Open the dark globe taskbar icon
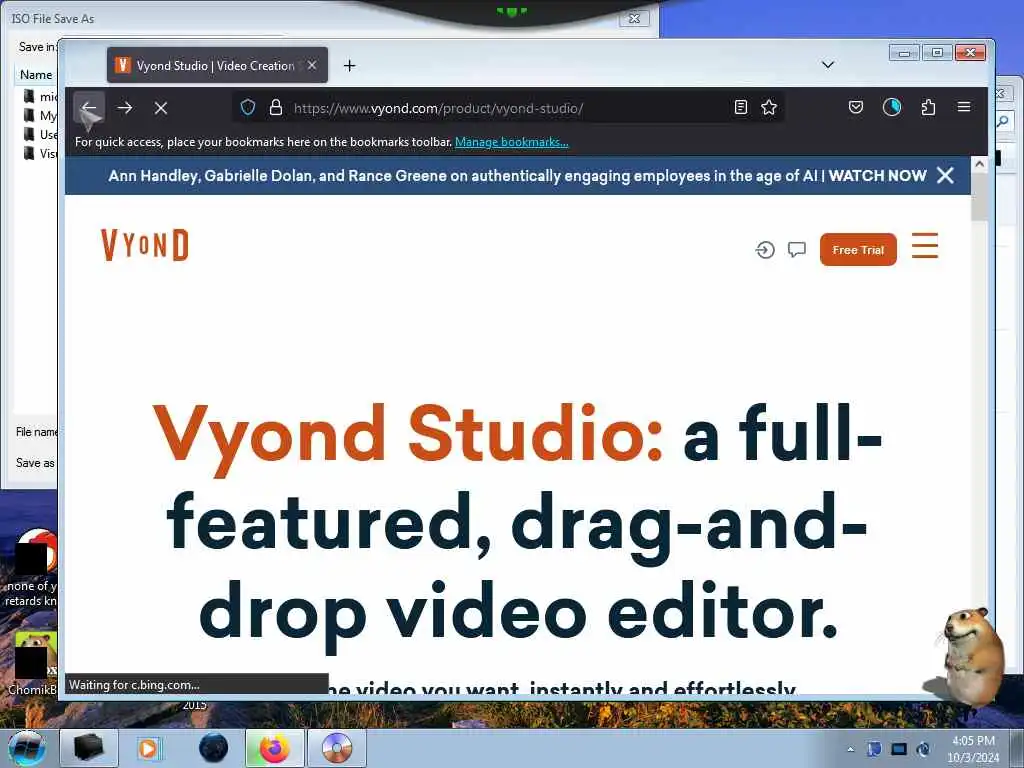 [x=214, y=748]
